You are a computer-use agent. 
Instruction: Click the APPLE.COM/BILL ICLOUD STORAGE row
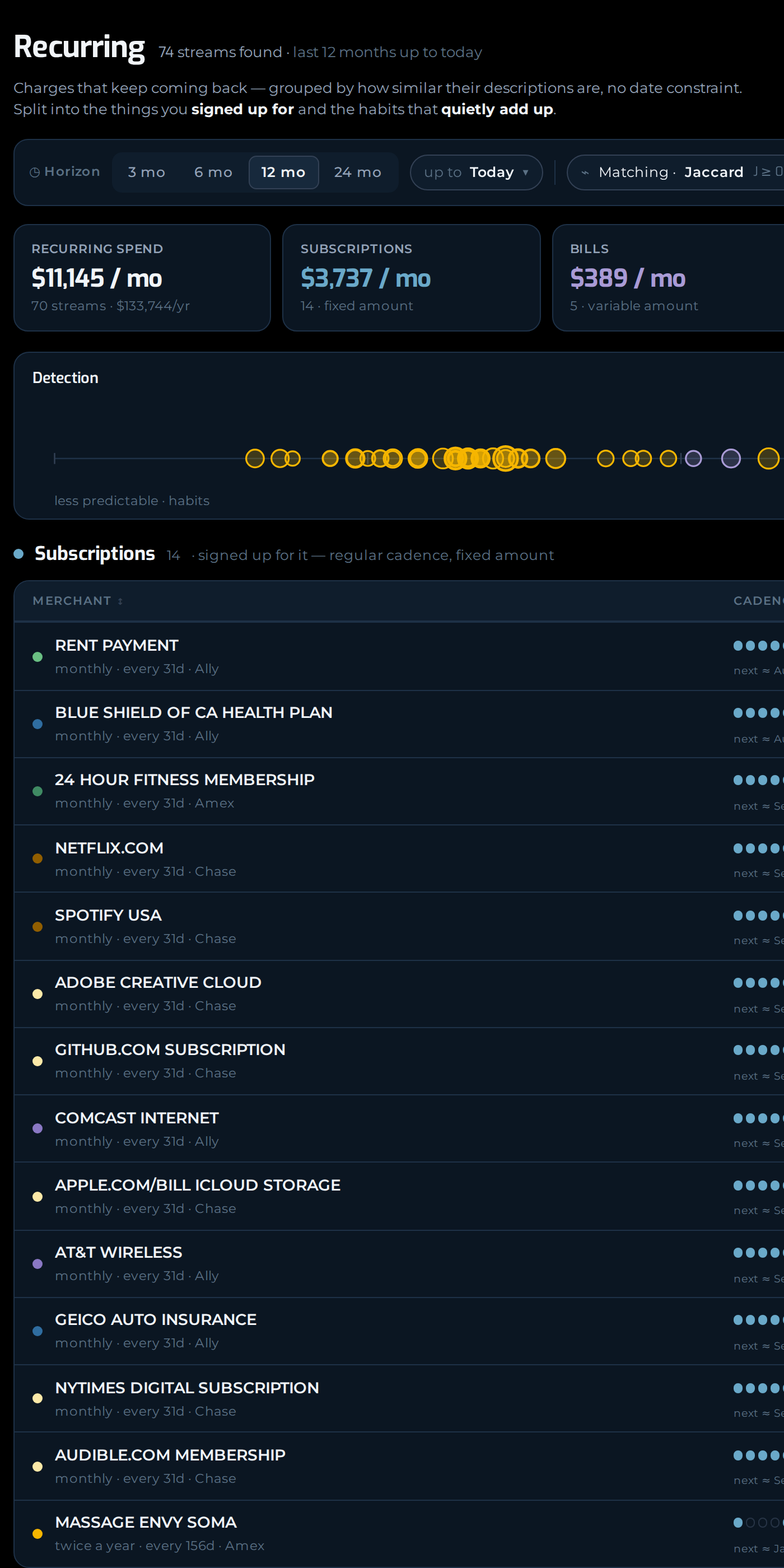[399, 1196]
